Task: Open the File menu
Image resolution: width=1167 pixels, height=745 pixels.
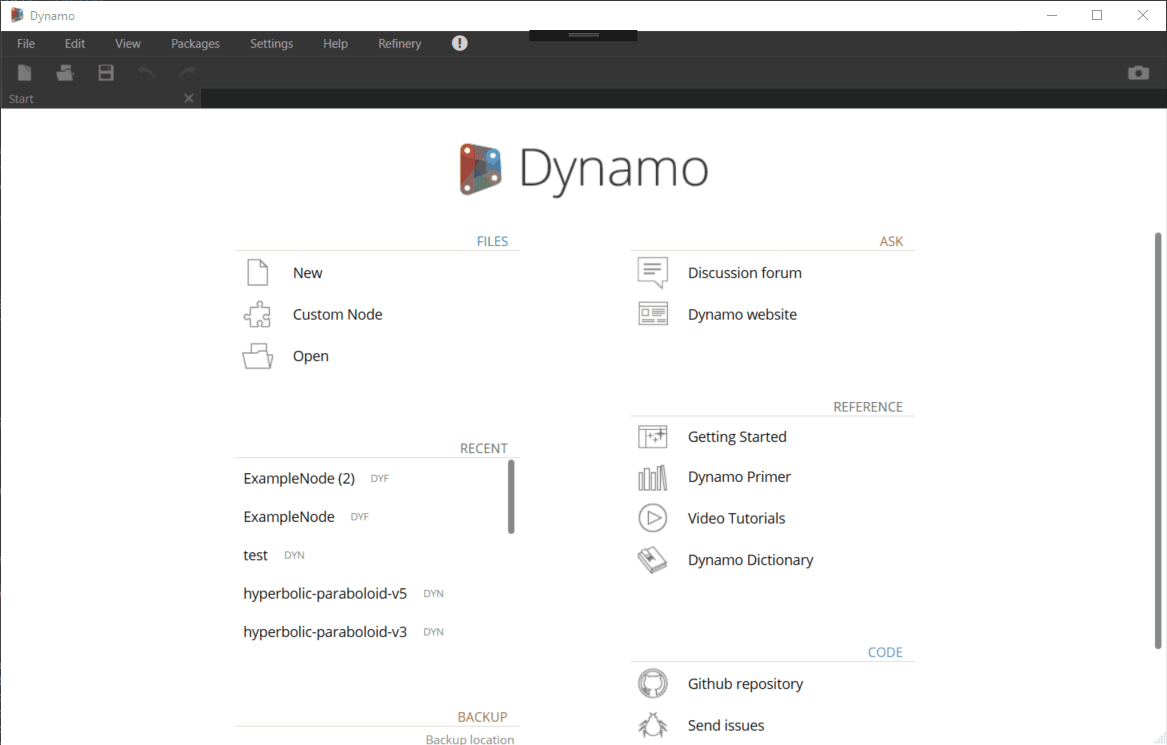Action: 26,43
